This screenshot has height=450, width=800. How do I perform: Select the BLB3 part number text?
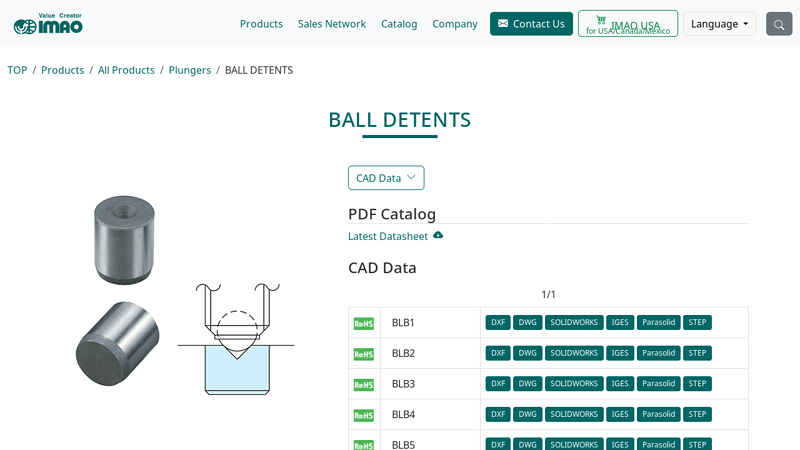[403, 384]
